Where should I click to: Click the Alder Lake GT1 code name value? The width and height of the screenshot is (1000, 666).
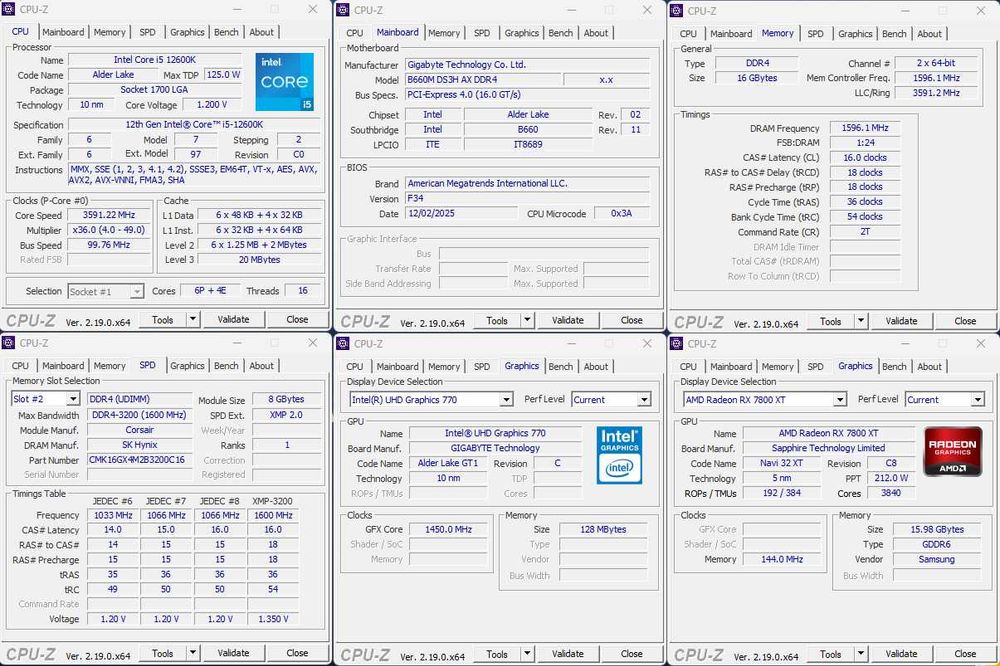[448, 462]
